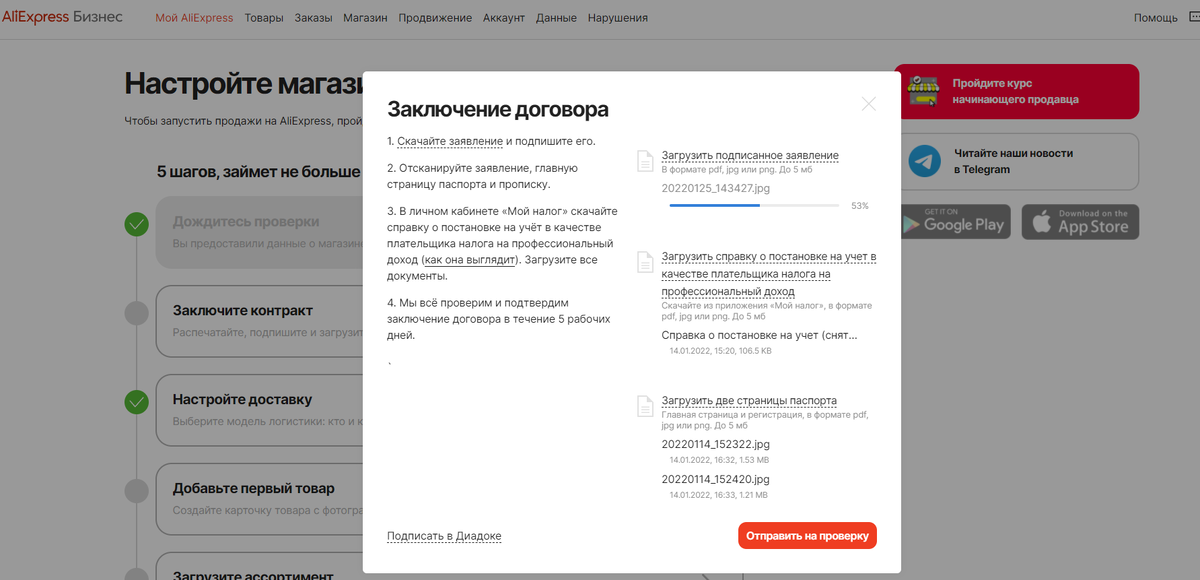Click Загрузить справку о постановке на учет link

(x=769, y=274)
